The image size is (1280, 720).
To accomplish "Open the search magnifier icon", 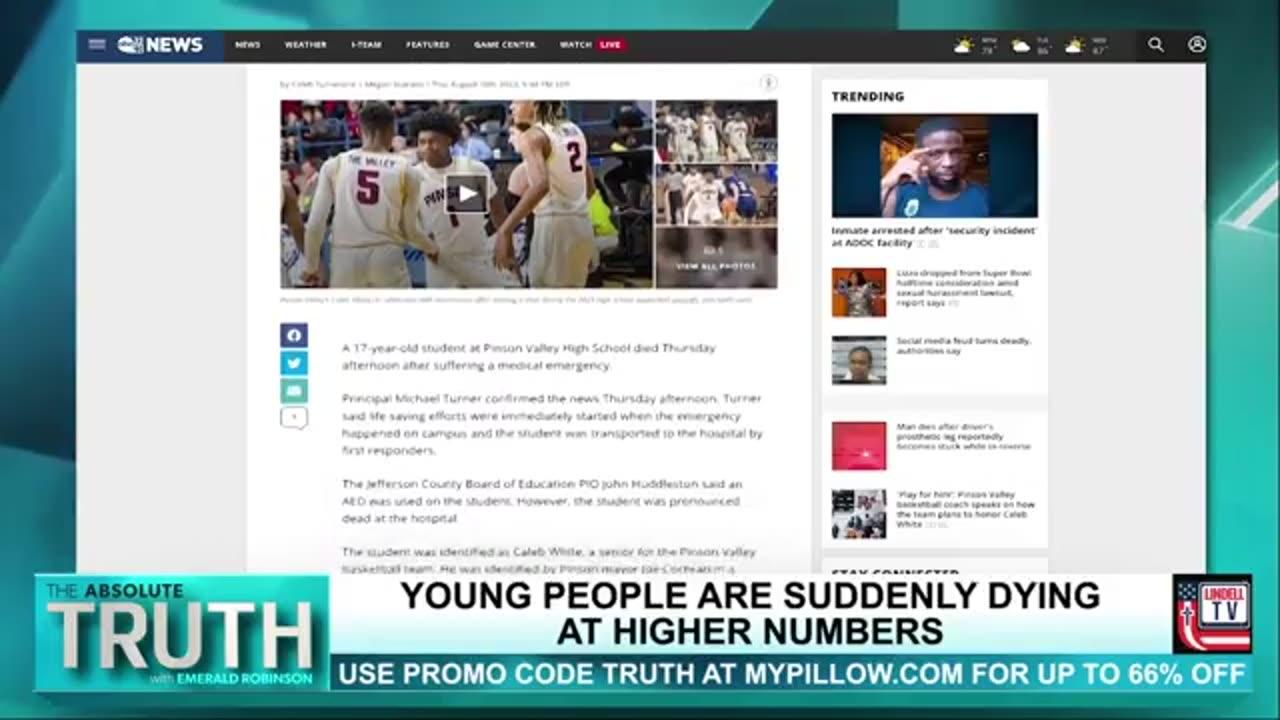I will pos(1156,45).
